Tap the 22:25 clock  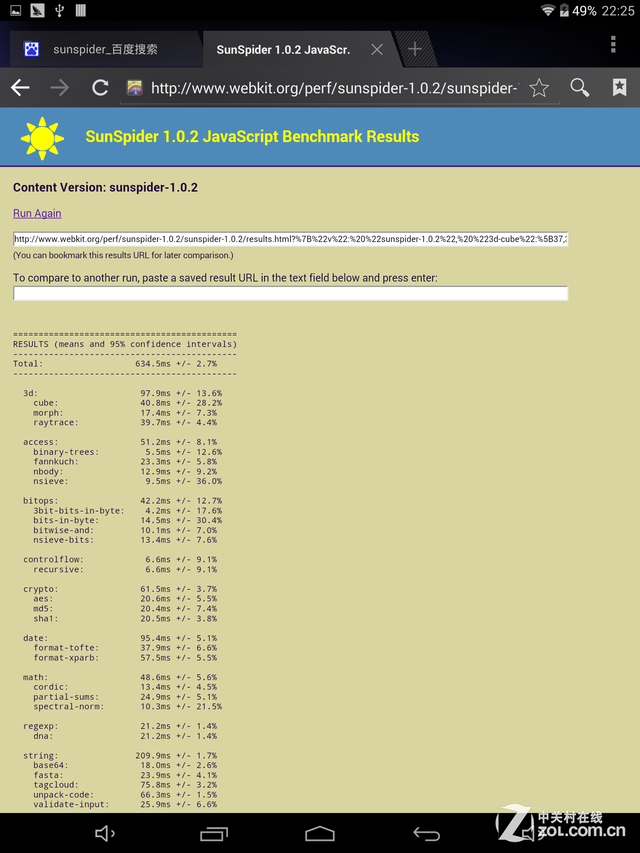click(x=618, y=10)
